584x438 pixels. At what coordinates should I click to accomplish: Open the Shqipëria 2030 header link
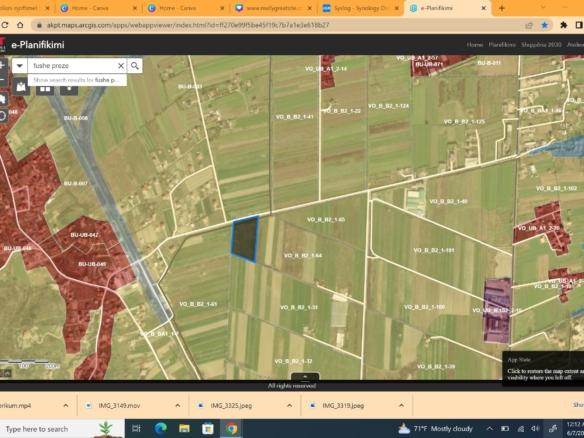pyautogui.click(x=541, y=45)
